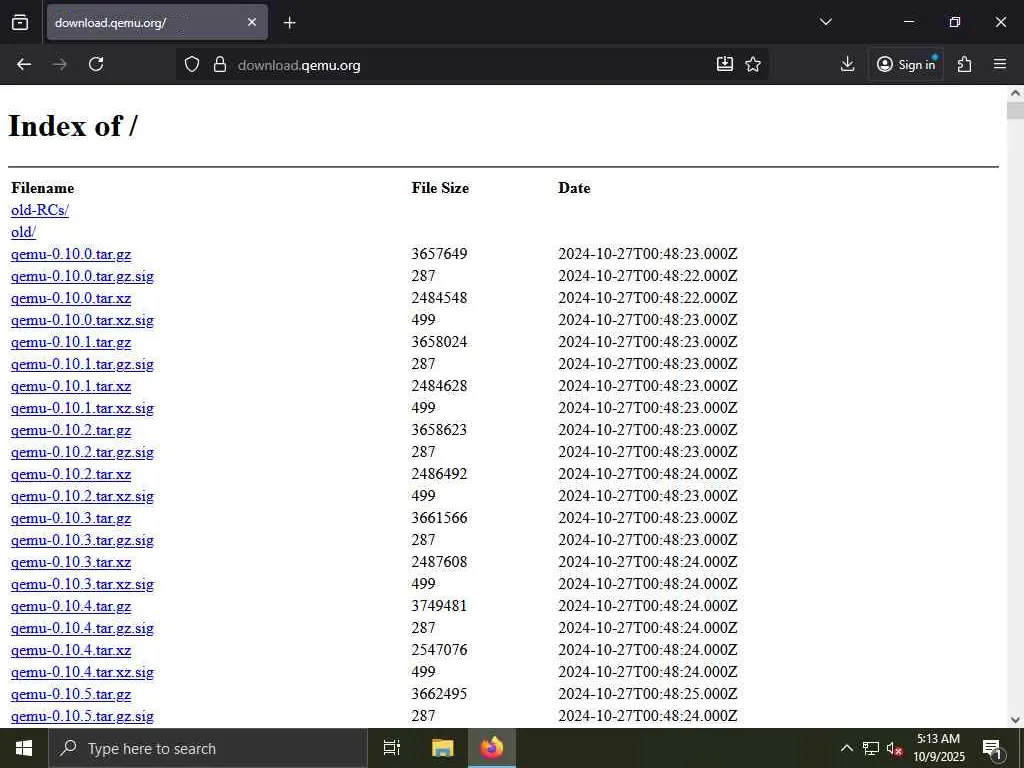Download qemu-0.10.4.tar.xz
The image size is (1024, 768).
point(71,650)
